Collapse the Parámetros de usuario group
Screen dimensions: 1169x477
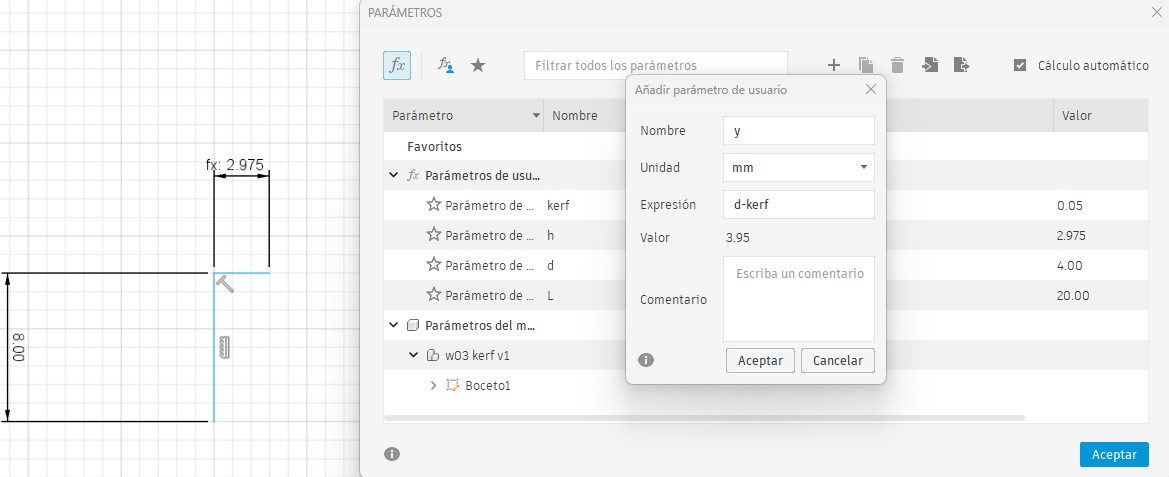coord(393,176)
